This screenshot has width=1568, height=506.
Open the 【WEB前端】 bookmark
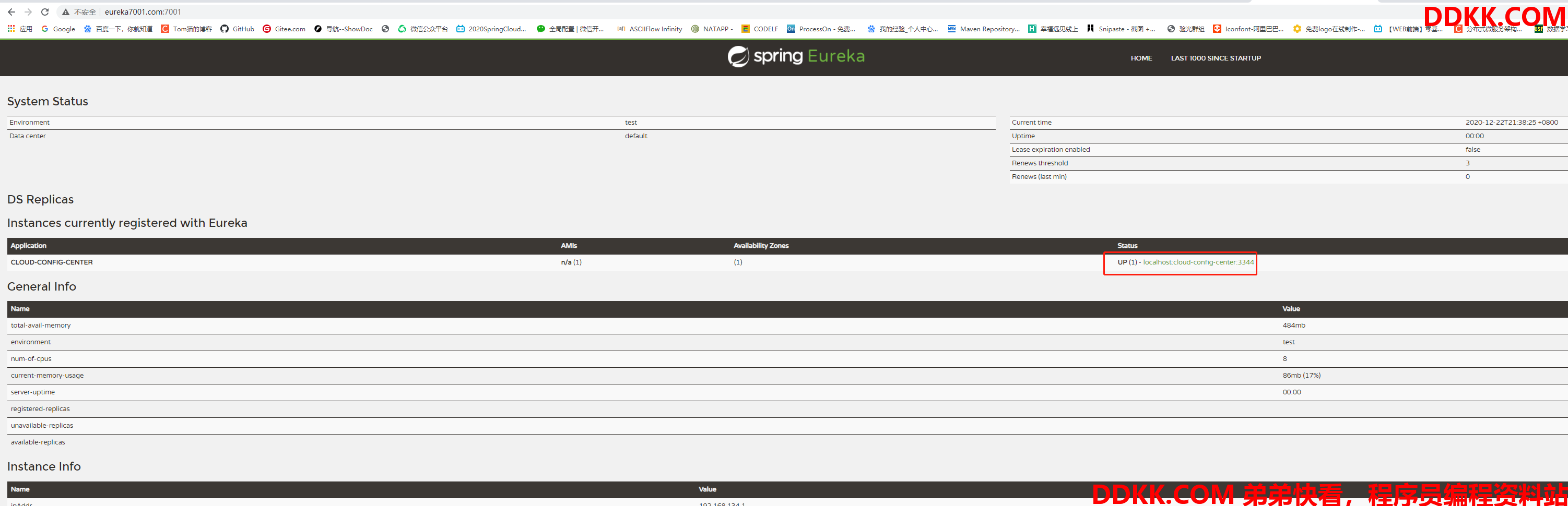pyautogui.click(x=1409, y=29)
